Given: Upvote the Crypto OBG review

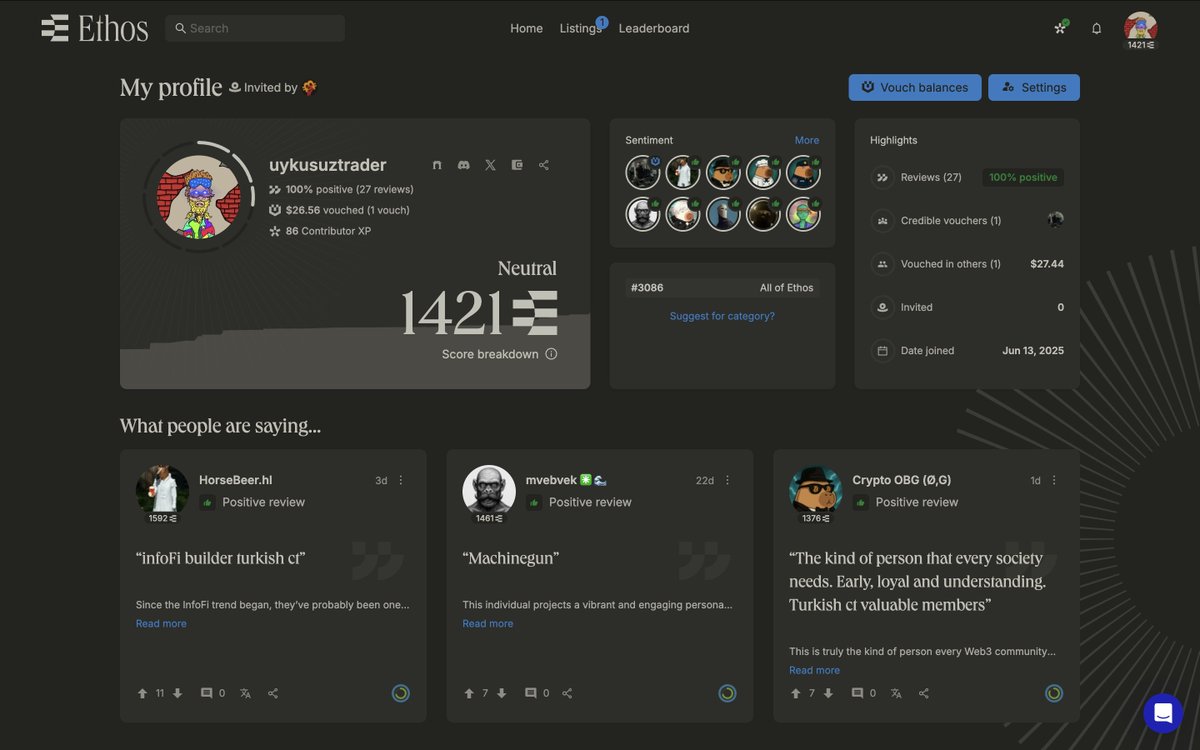Looking at the screenshot, I should [796, 693].
